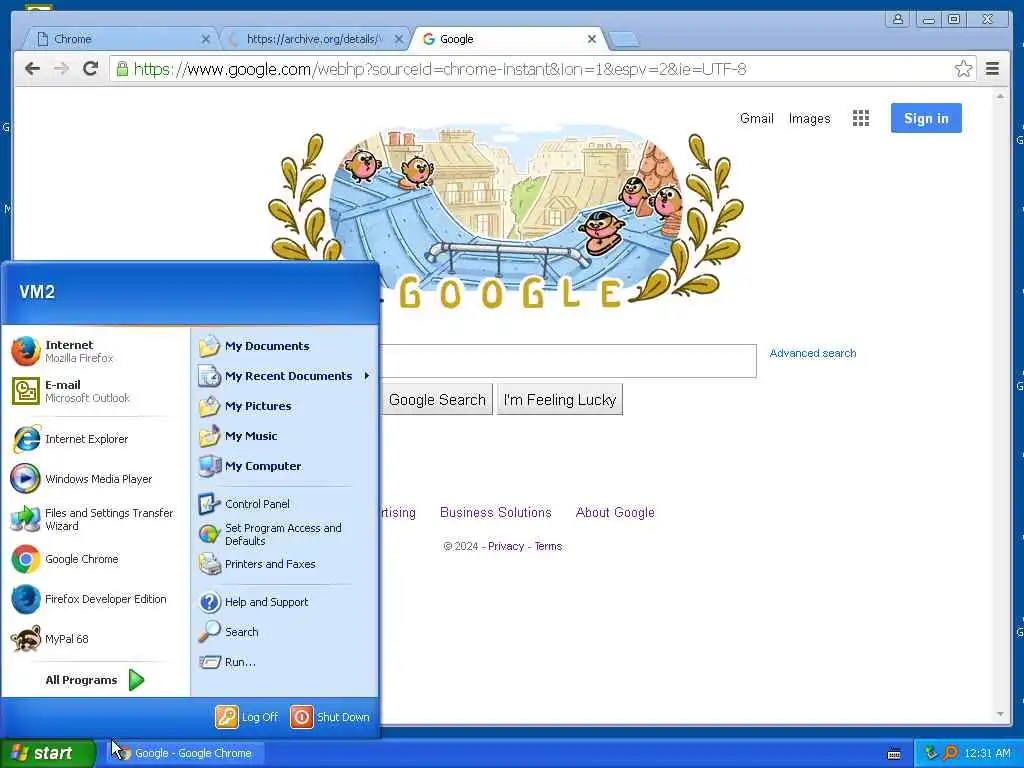This screenshot has height=768, width=1024.
Task: Click keyboard icon on taskbar
Action: click(894, 754)
